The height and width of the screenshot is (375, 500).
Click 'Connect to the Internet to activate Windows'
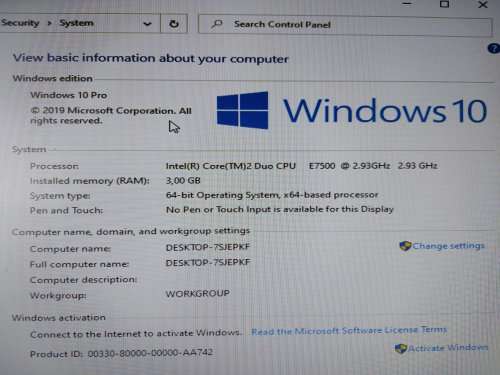tap(135, 334)
